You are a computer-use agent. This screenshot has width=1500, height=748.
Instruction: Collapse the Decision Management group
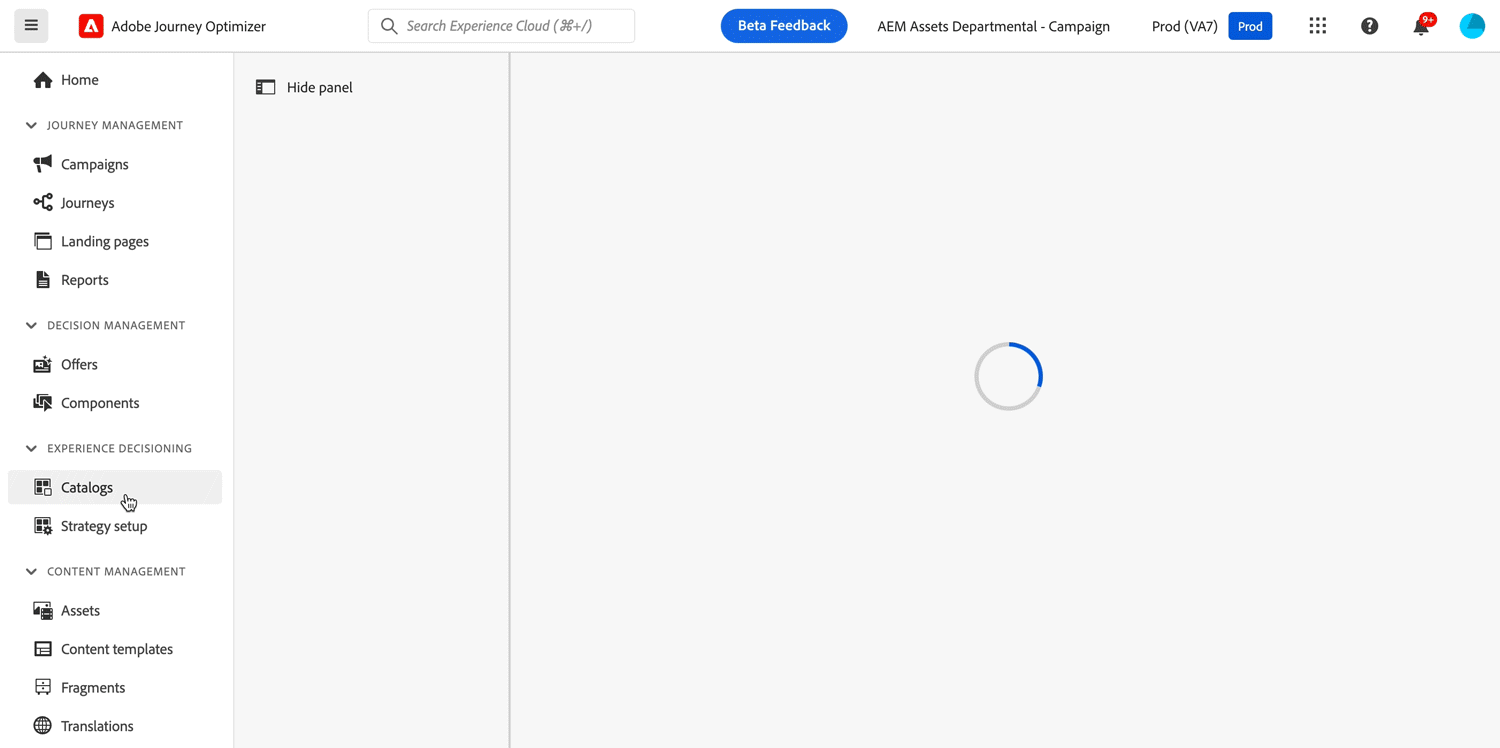click(x=30, y=325)
